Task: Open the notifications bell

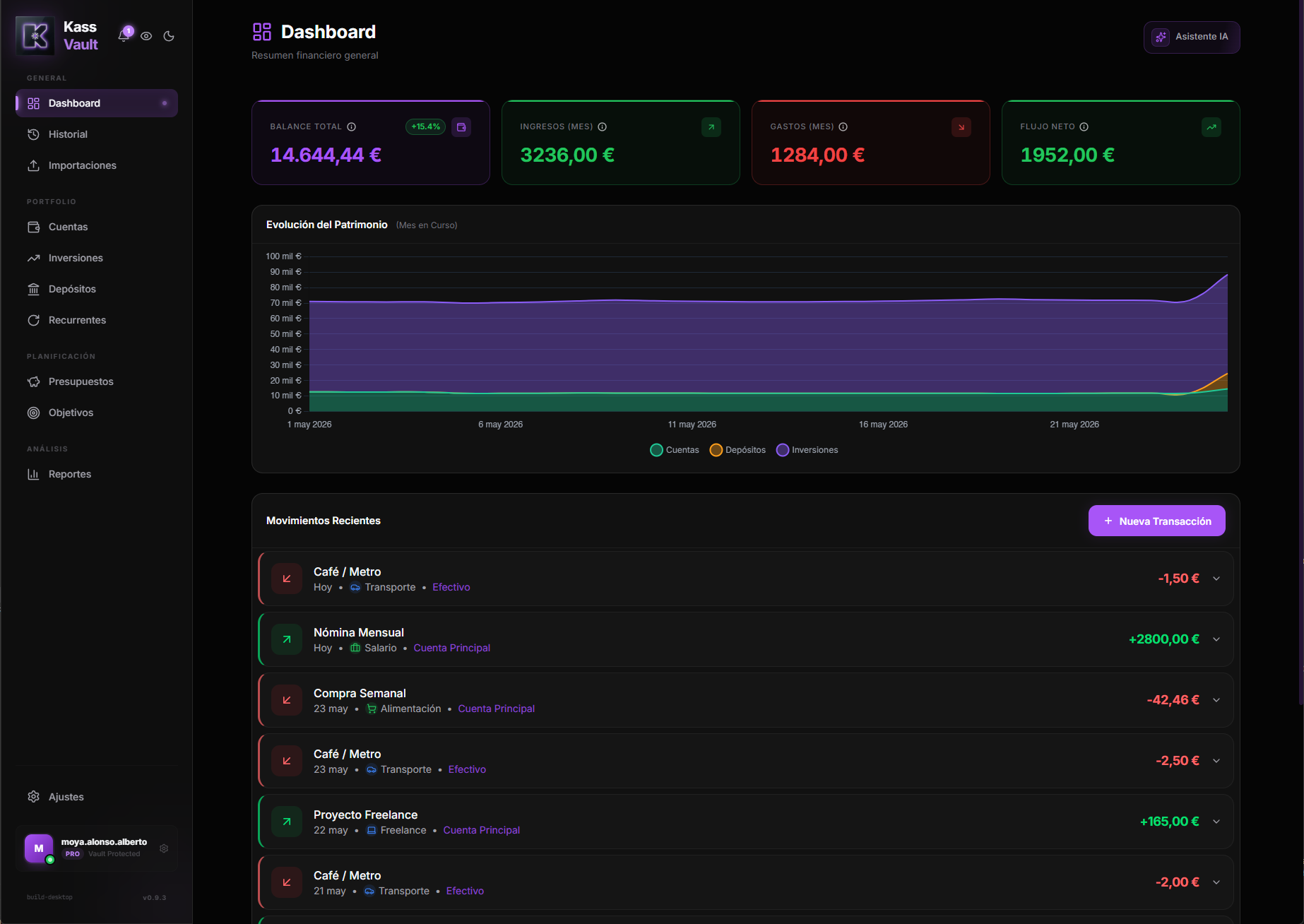Action: click(x=124, y=35)
